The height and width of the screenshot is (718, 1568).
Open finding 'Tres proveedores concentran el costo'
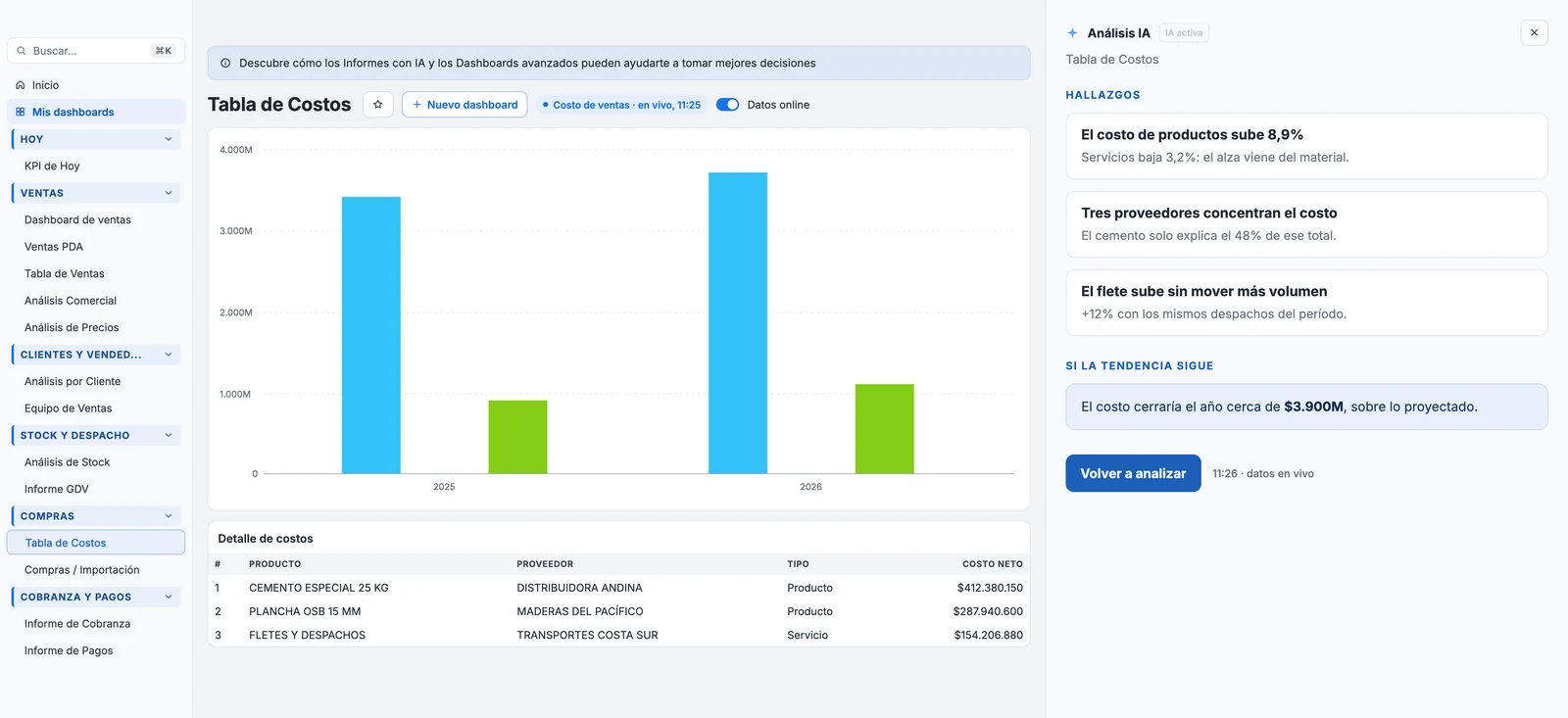1306,224
